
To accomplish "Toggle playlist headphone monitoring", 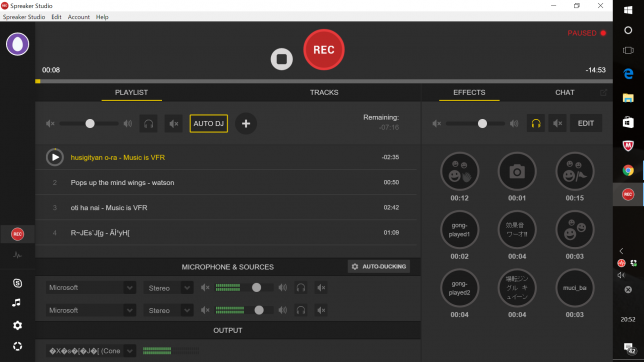I will click(149, 123).
